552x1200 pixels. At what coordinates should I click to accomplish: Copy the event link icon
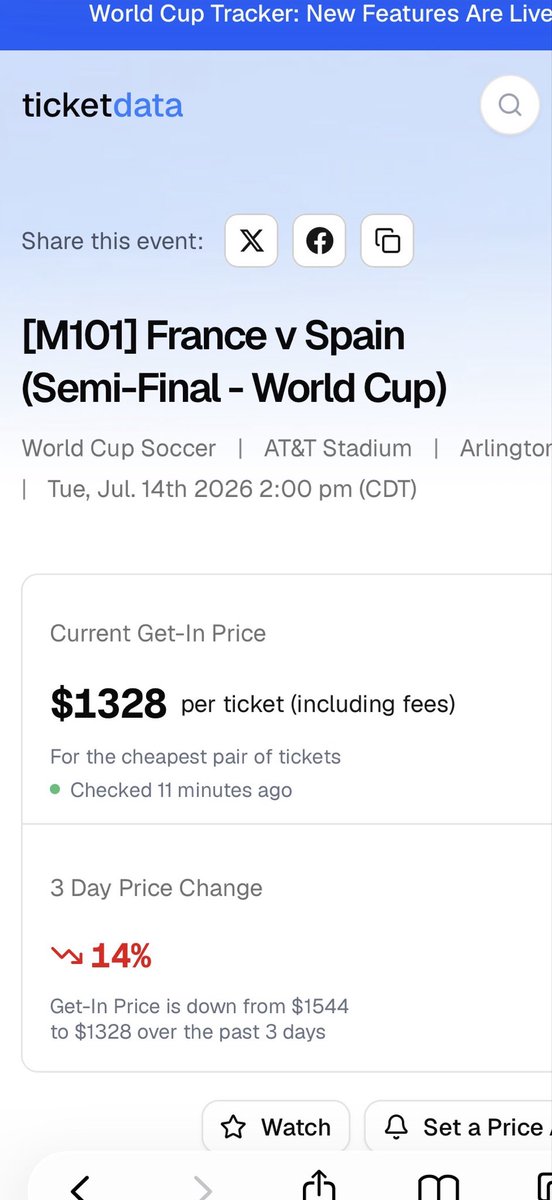pyautogui.click(x=387, y=241)
